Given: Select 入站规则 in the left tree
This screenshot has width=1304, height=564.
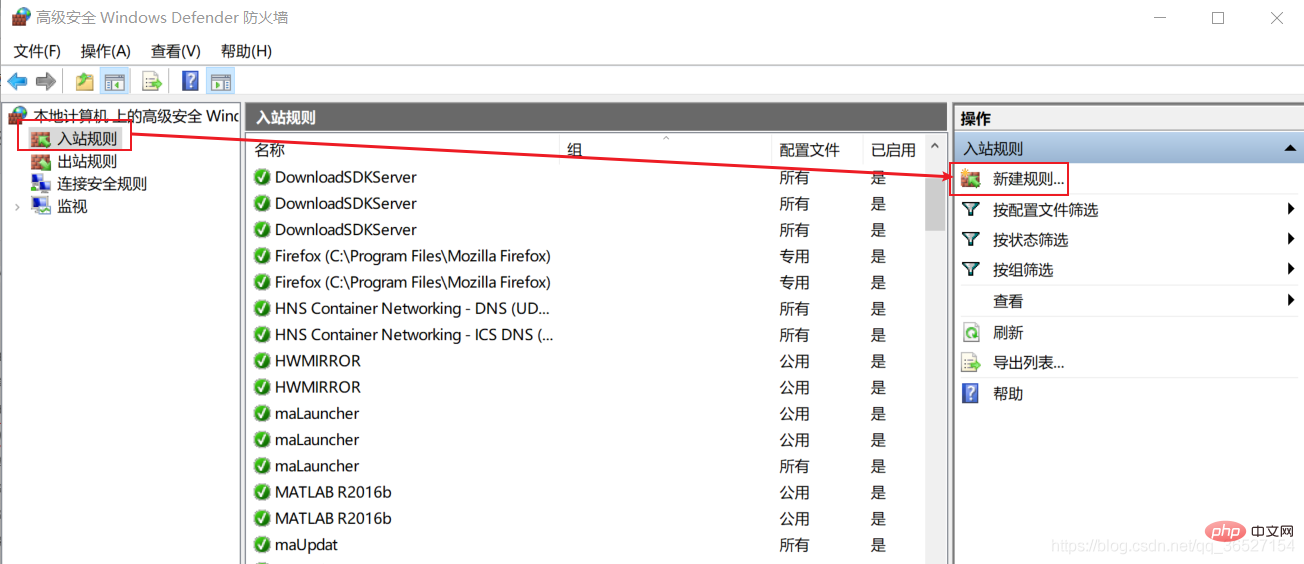Looking at the screenshot, I should [87, 139].
